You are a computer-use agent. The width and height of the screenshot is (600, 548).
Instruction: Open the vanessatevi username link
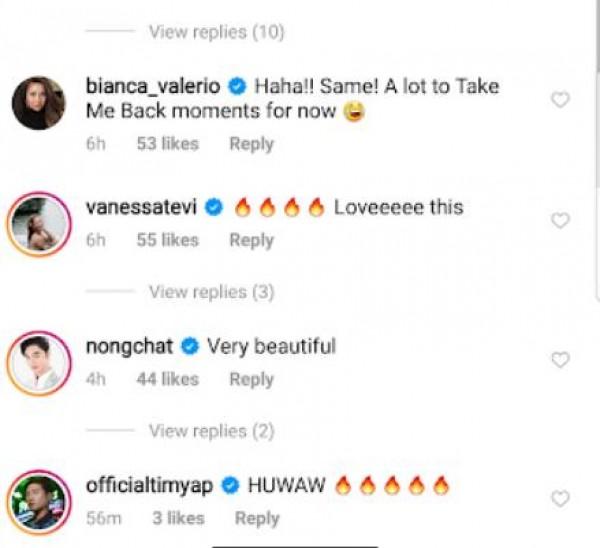144,207
